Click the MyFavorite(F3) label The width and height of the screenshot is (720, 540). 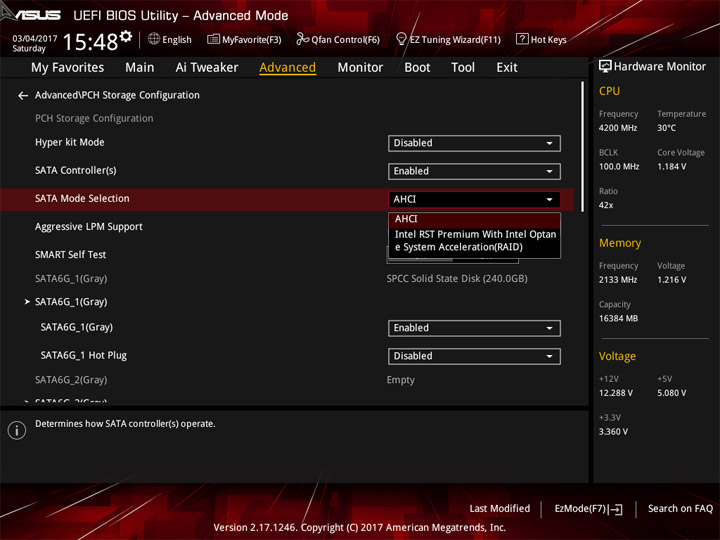(251, 39)
